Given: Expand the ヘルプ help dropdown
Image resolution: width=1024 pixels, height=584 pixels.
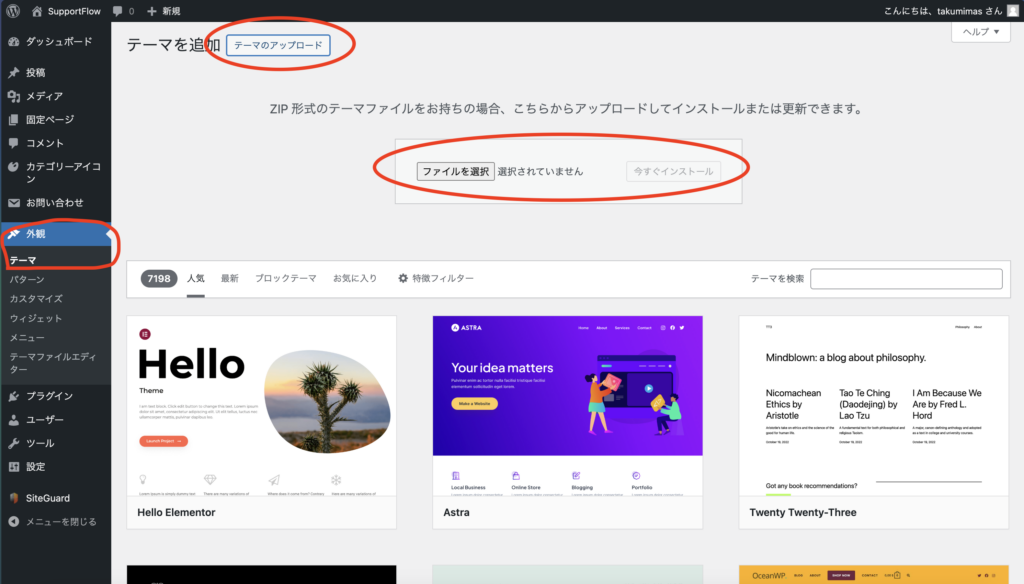Looking at the screenshot, I should (x=980, y=32).
